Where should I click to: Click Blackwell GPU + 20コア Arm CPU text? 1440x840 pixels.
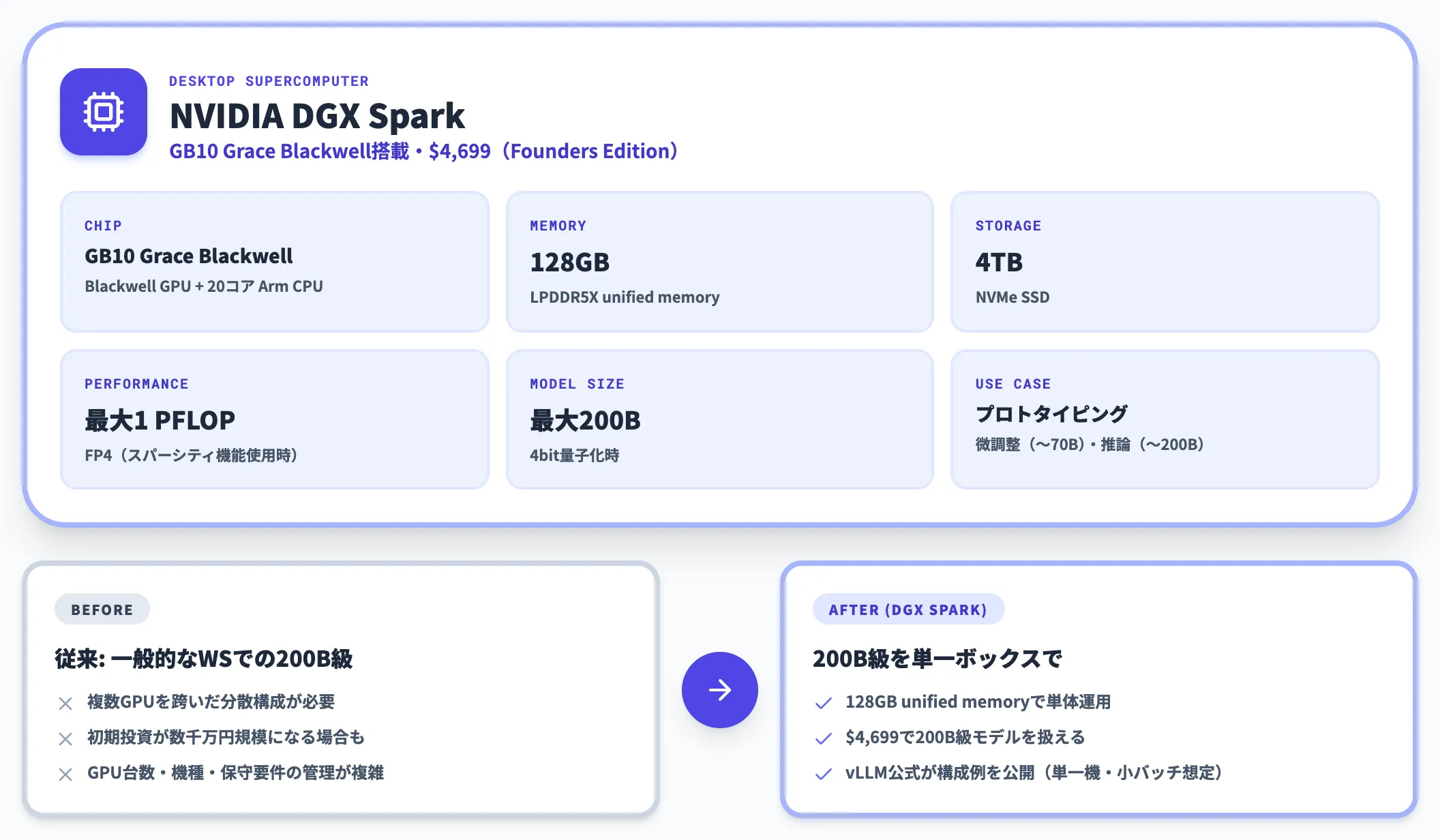pos(204,286)
